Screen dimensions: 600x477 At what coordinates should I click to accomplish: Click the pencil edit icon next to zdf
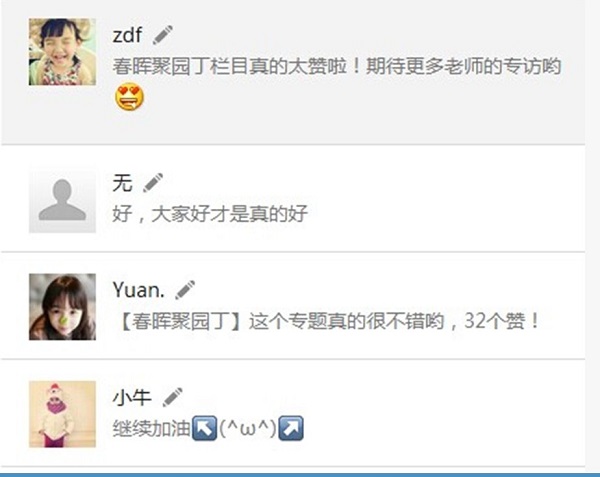(163, 35)
